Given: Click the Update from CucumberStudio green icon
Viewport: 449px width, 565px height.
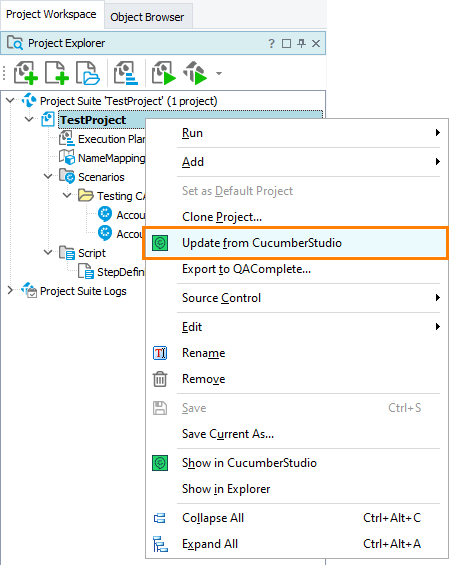Looking at the screenshot, I should (x=160, y=243).
